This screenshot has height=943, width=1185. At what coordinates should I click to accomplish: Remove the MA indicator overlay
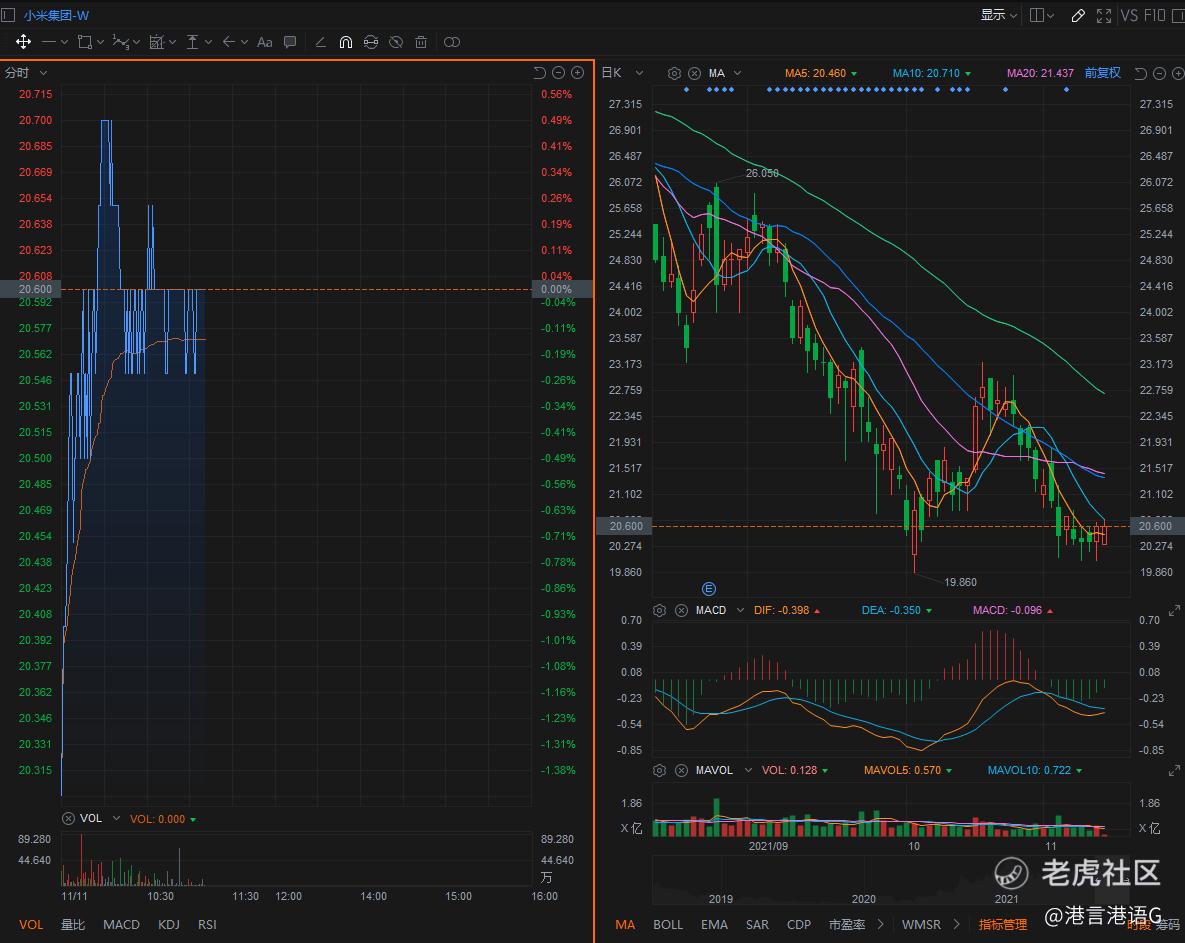coord(694,73)
